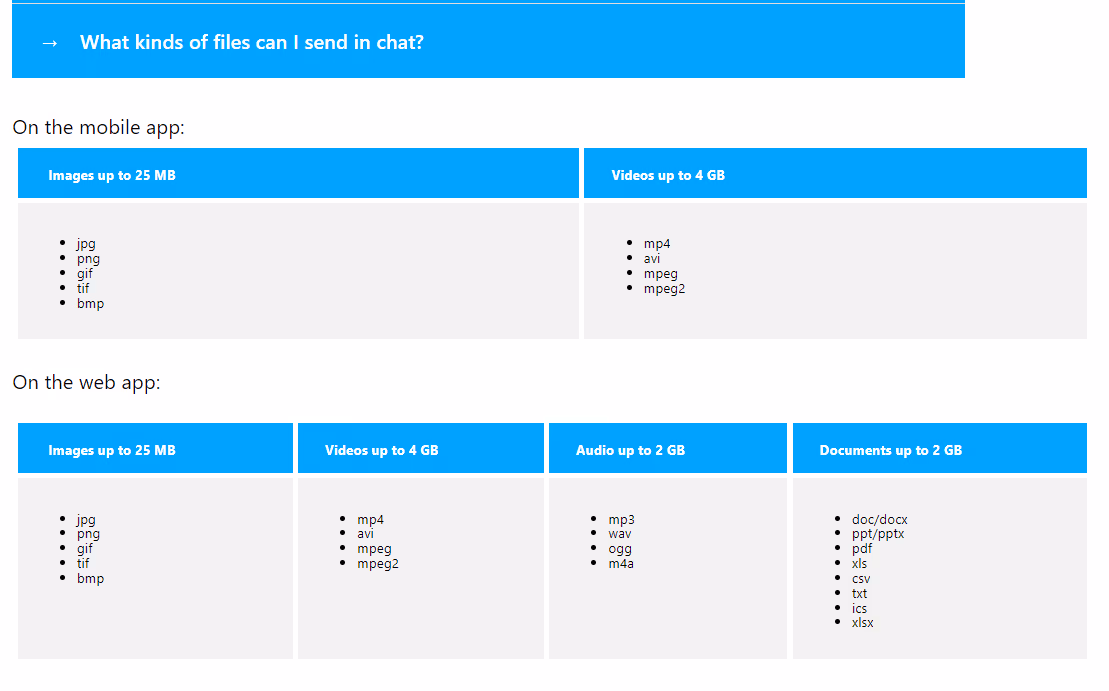The width and height of the screenshot is (1109, 691).
Task: Click avi under Videos up to 4 GB
Action: [652, 258]
